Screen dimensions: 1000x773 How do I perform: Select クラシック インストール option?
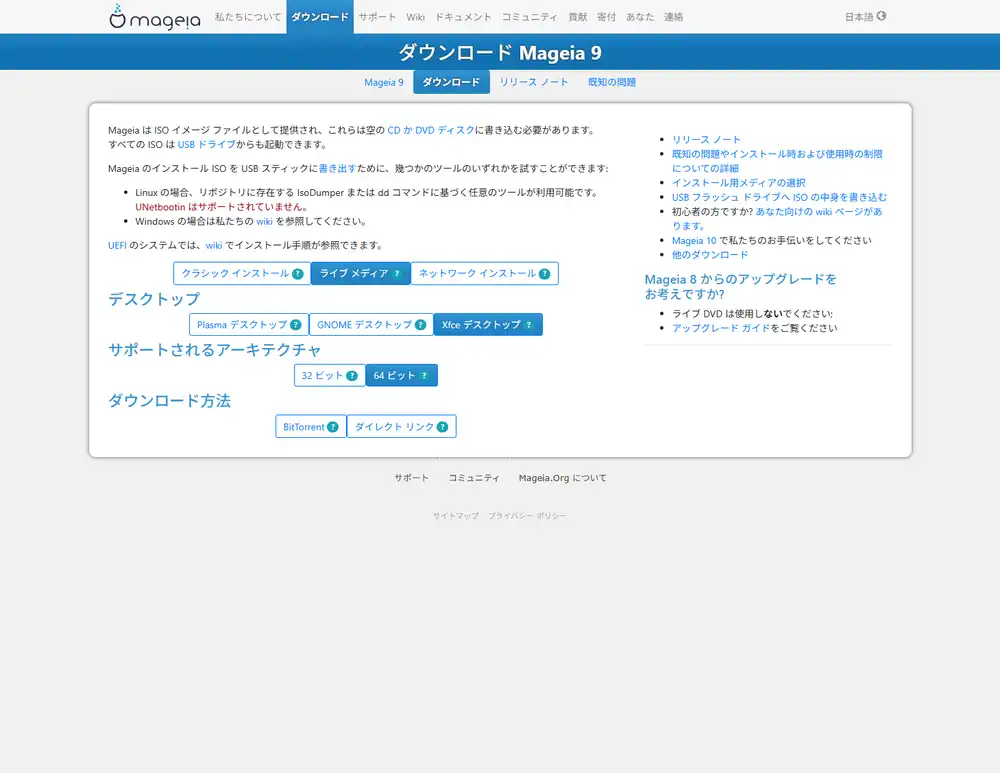coord(242,274)
